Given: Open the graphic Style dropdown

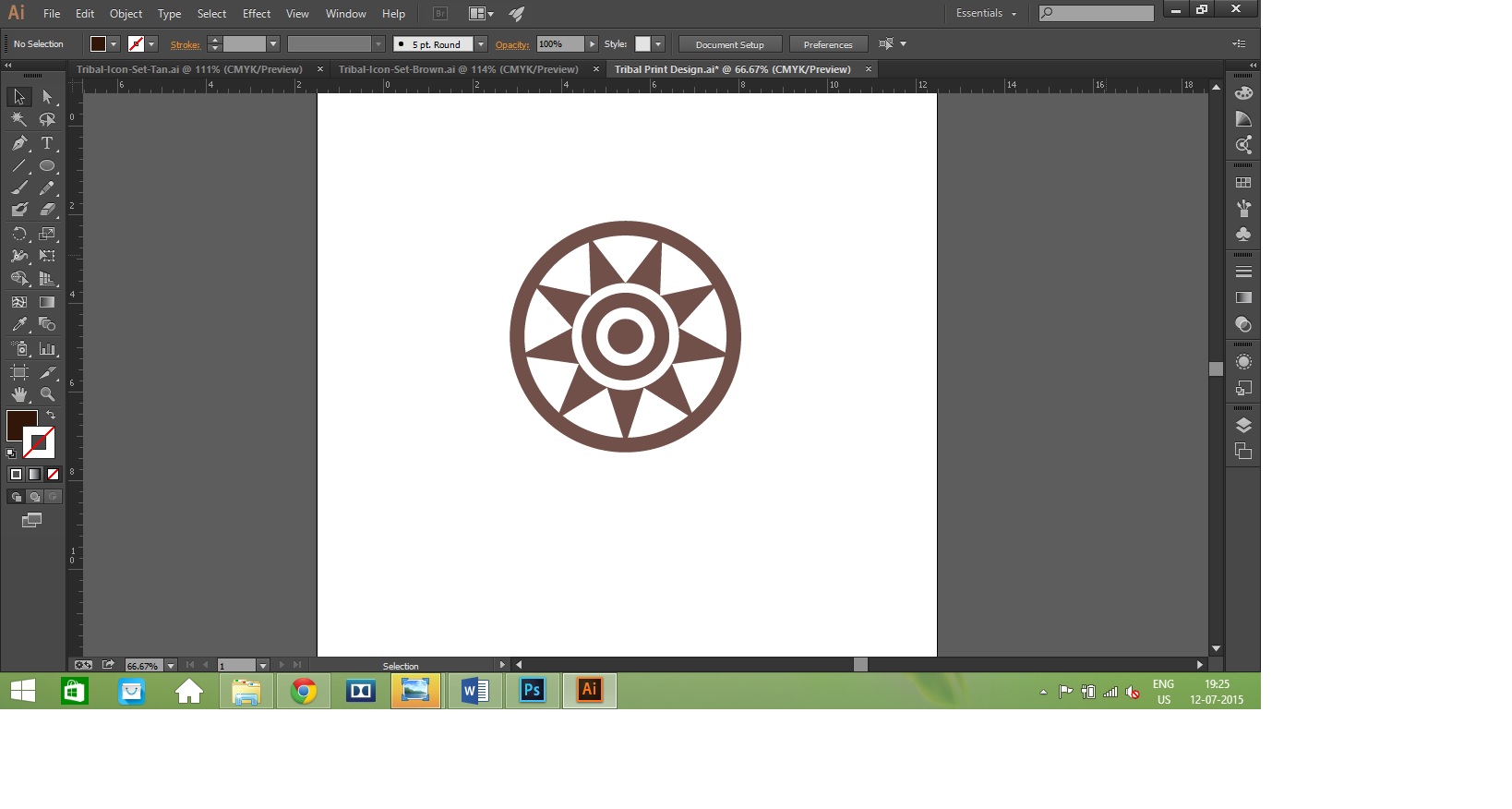Looking at the screenshot, I should (658, 44).
